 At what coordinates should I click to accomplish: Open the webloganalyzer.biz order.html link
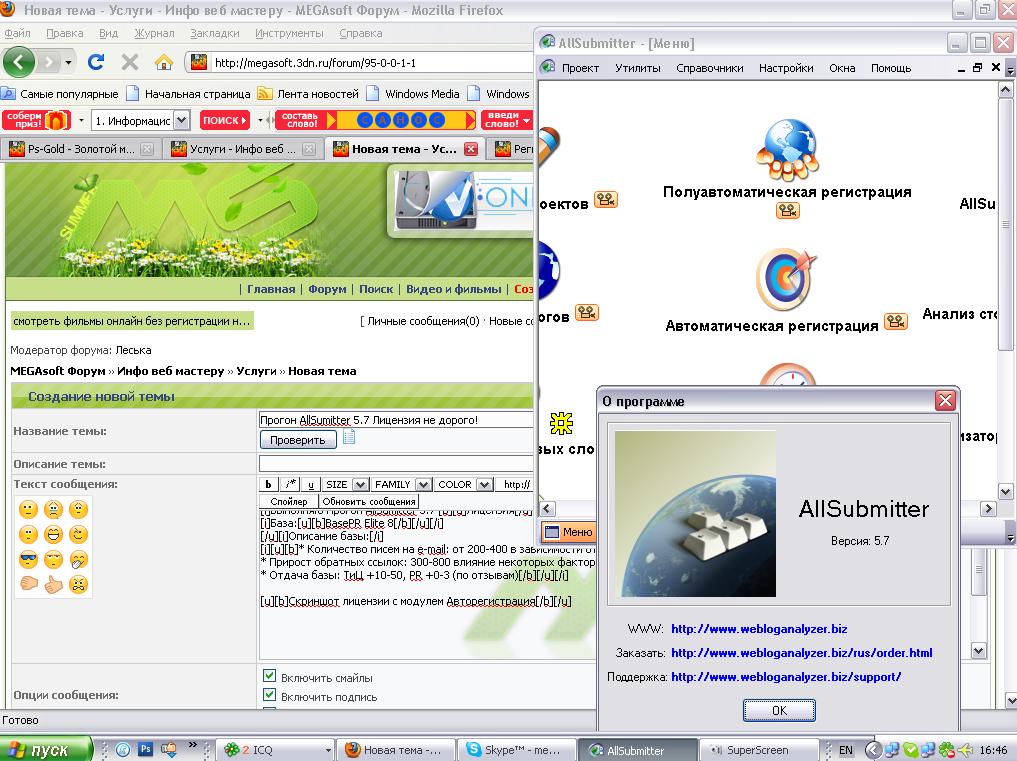801,653
